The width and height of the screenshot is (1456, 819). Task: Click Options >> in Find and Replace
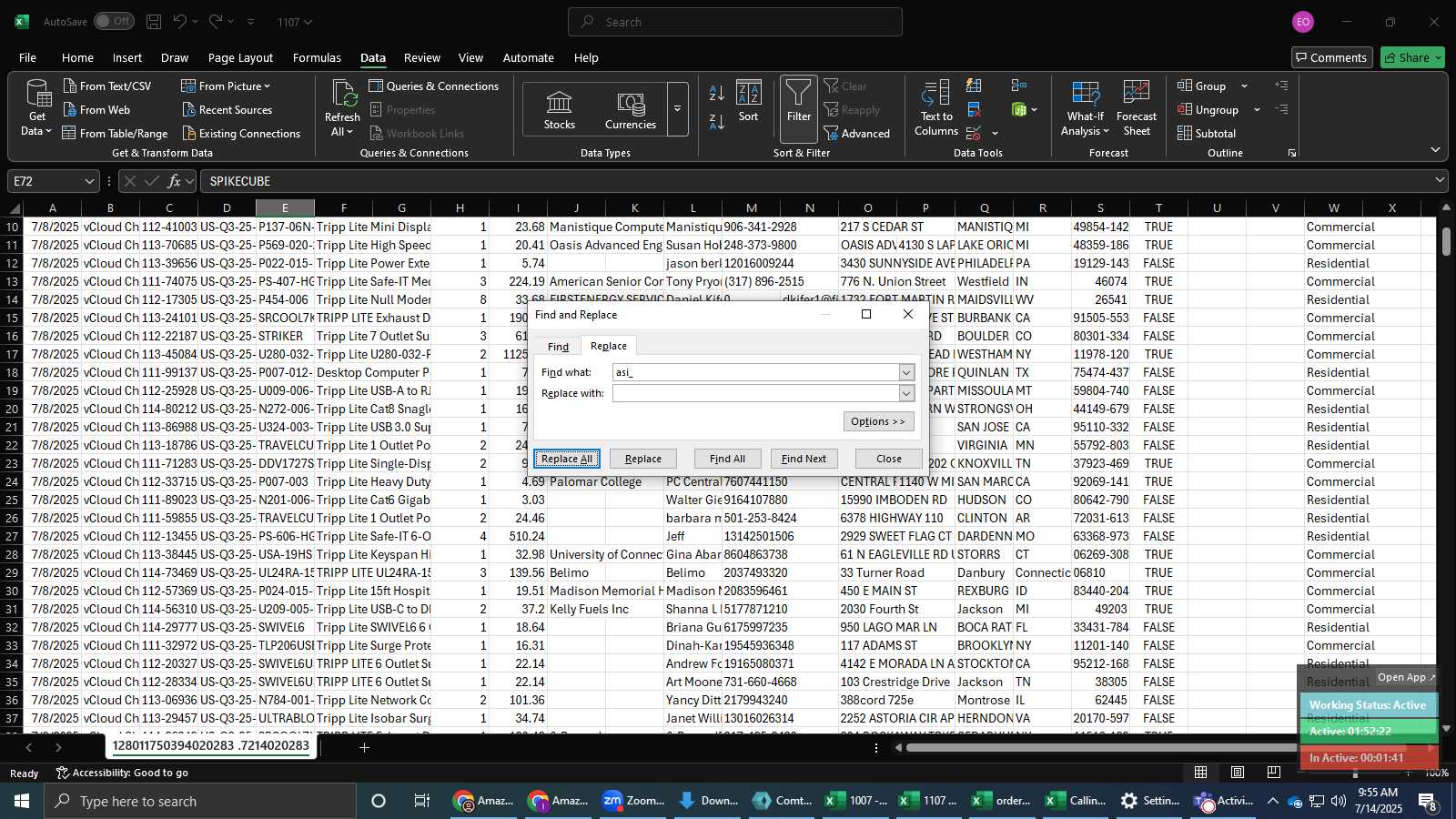pyautogui.click(x=878, y=421)
